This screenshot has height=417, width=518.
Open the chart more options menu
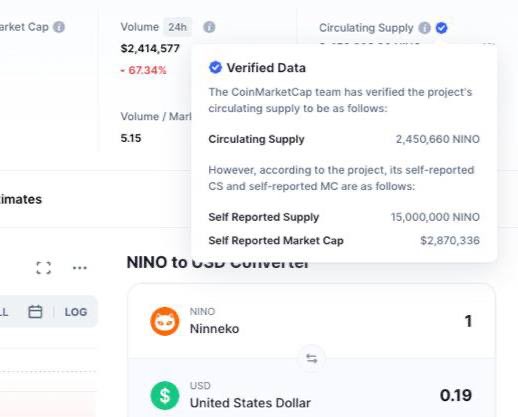tap(80, 268)
